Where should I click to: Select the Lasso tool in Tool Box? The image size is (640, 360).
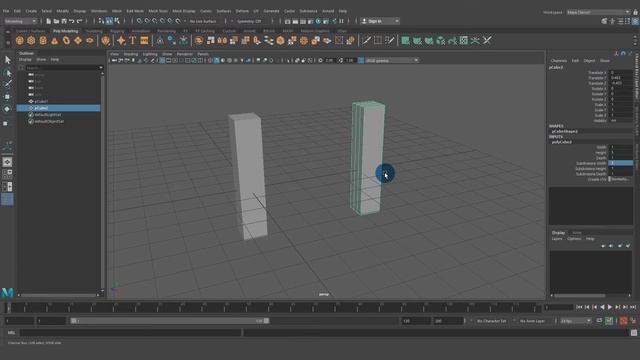point(7,73)
